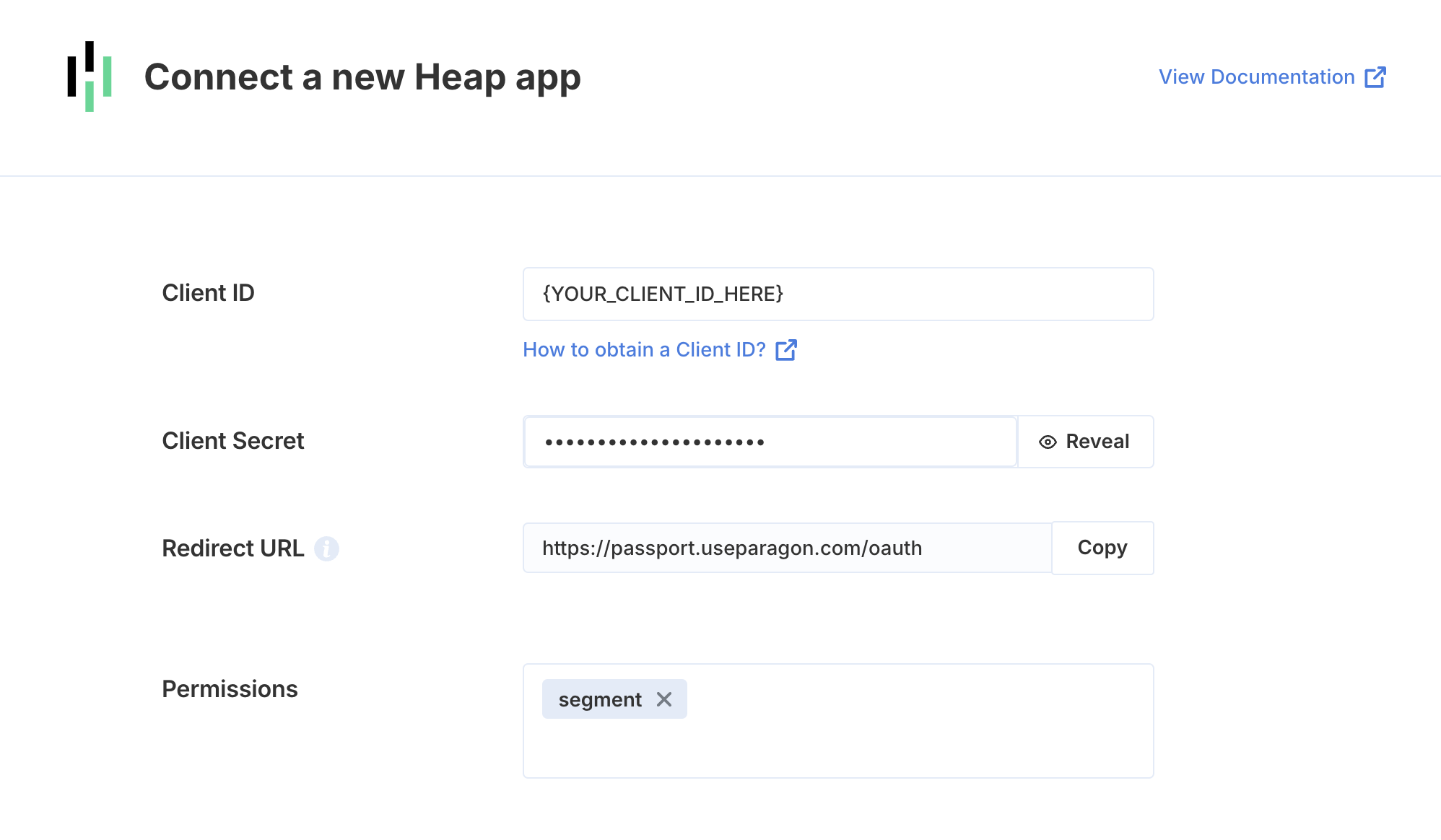Click external link icon after Client ID help

point(786,350)
